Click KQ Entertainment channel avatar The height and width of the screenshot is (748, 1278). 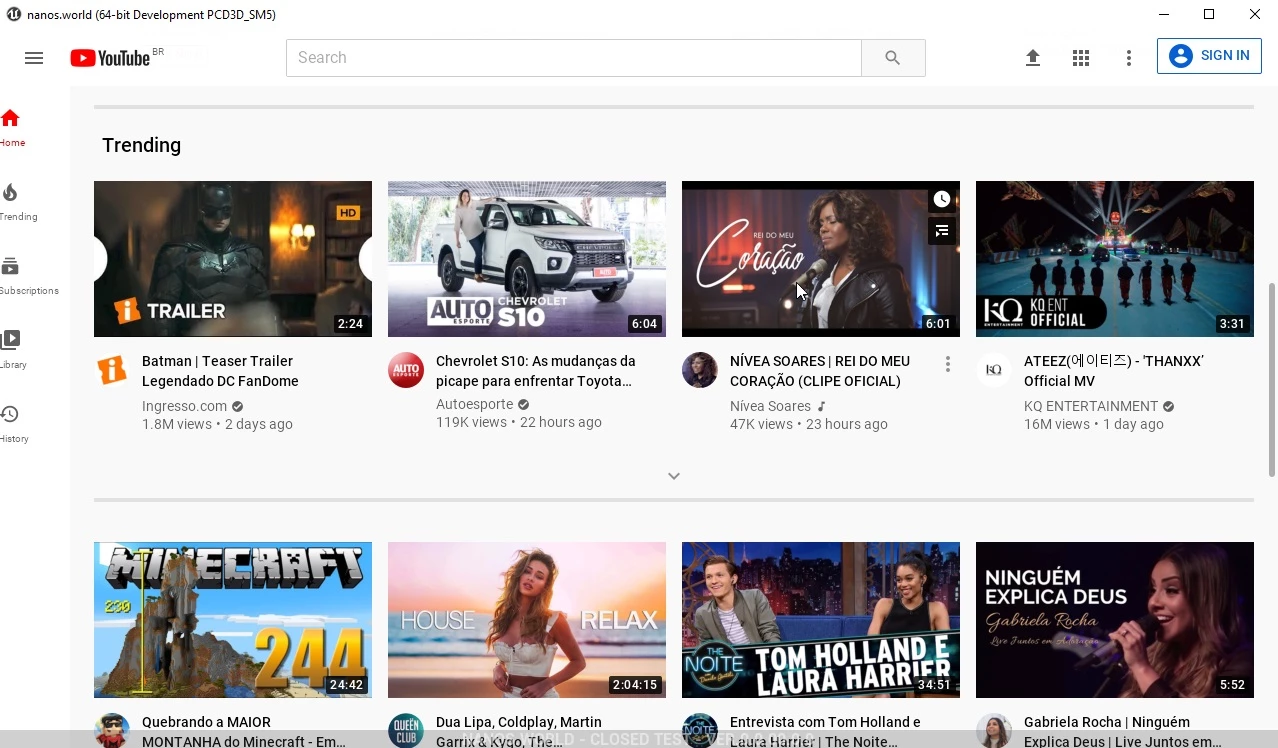(994, 370)
